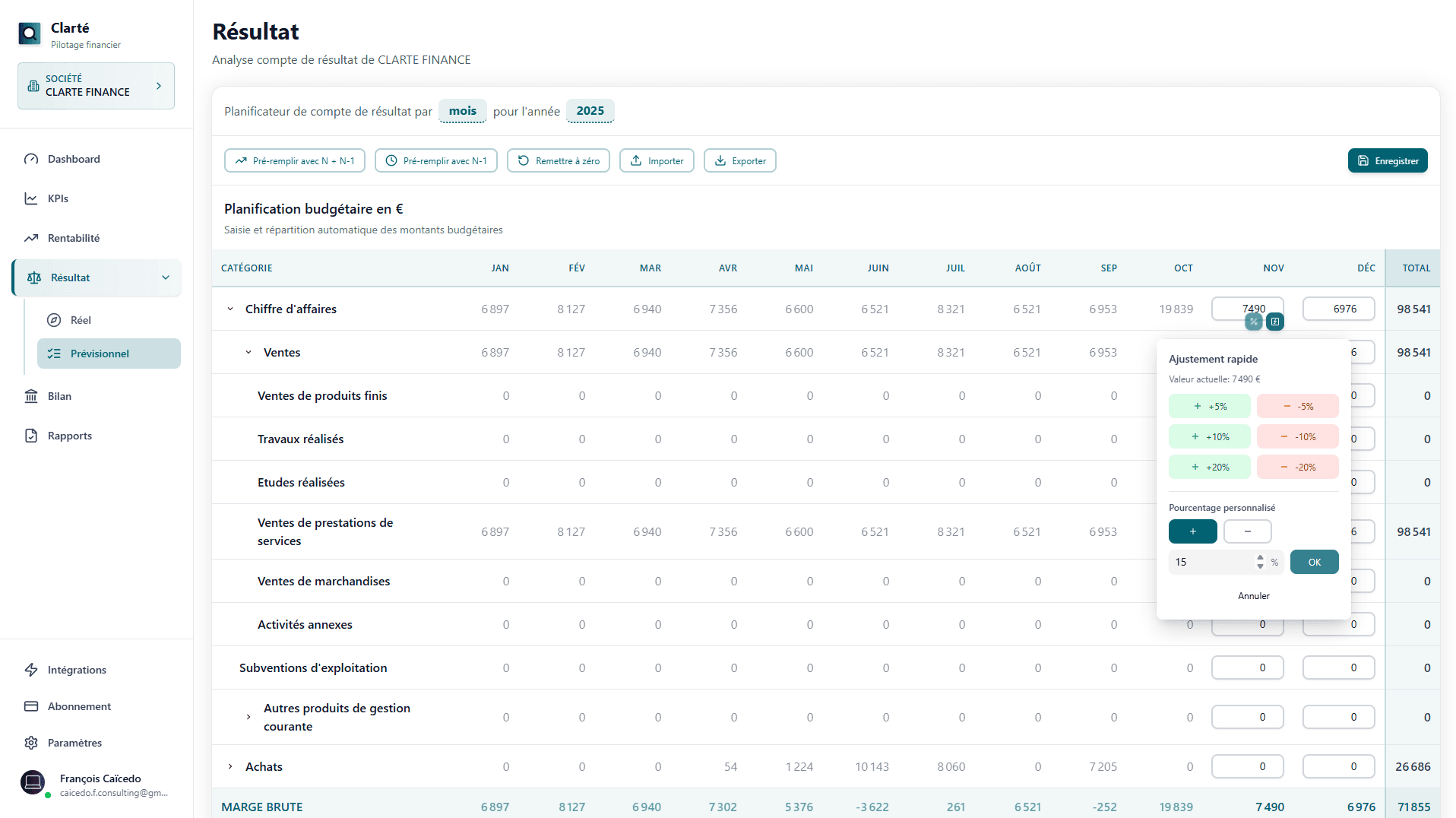
Task: Open Intégrations from the sidebar
Action: click(x=77, y=670)
